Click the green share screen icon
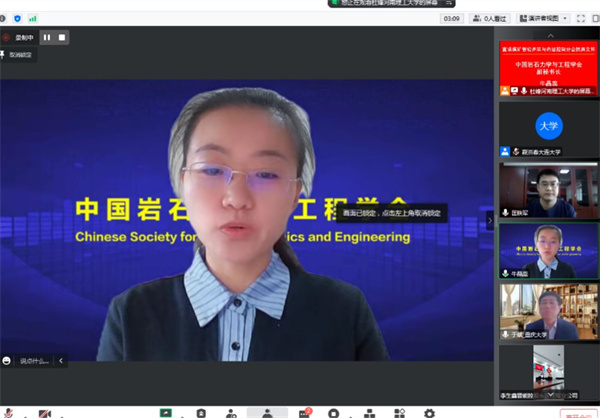Image resolution: width=600 pixels, height=418 pixels. tap(165, 413)
